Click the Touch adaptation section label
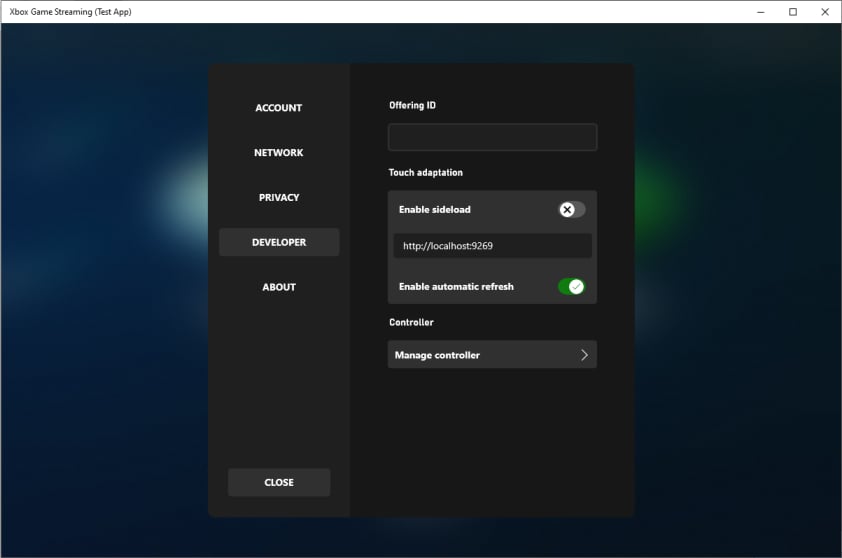This screenshot has height=558, width=842. [425, 172]
